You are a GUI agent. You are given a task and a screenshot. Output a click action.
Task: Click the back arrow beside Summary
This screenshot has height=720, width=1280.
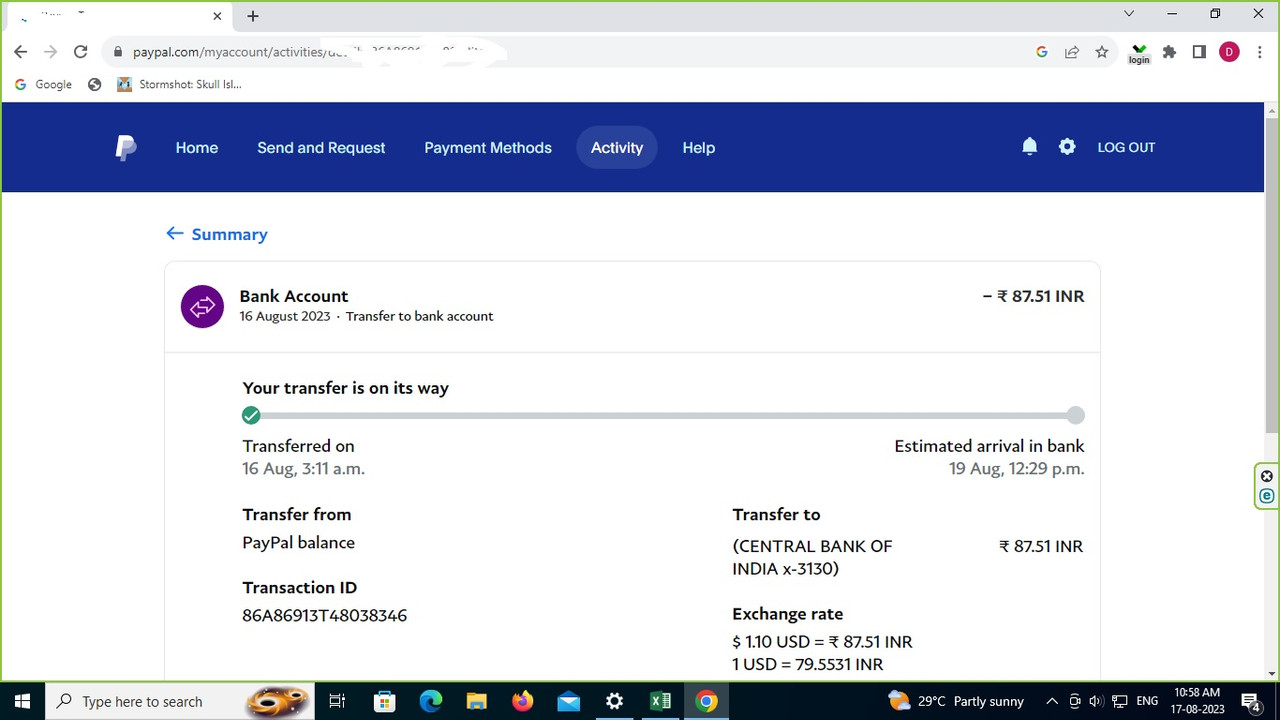pyautogui.click(x=175, y=233)
